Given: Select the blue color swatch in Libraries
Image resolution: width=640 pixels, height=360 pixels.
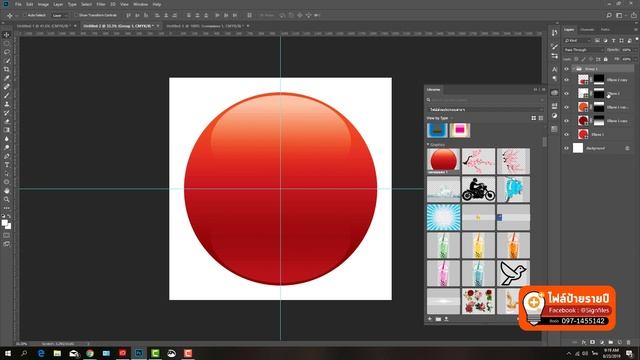Looking at the screenshot, I should tap(437, 130).
